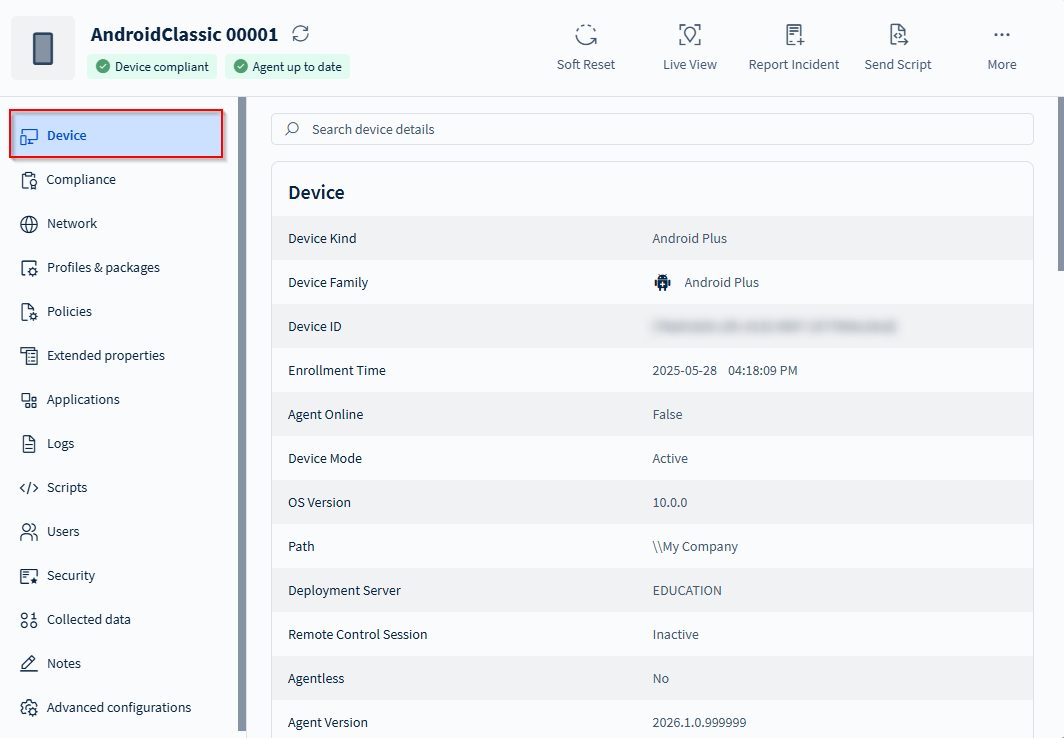Click refresh icon next to device name

301,34
